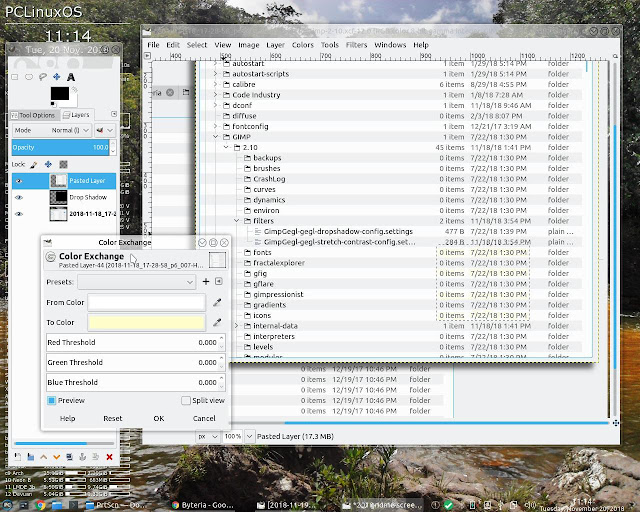Image resolution: width=640 pixels, height=512 pixels.
Task: Select the Rectangle Select tool in toolbox
Action: 15,77
